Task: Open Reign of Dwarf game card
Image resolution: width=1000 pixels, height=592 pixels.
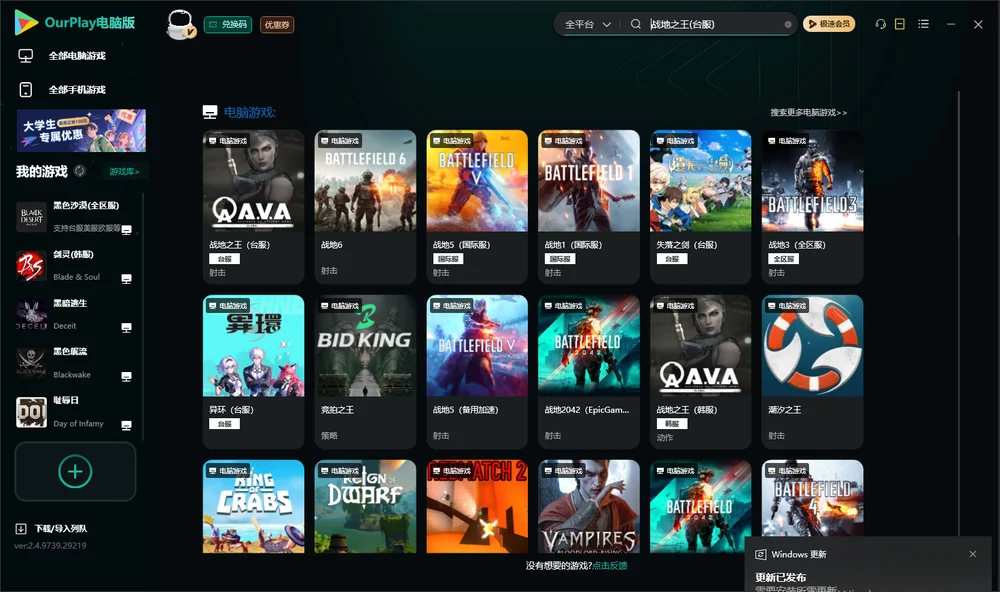Action: pos(365,507)
